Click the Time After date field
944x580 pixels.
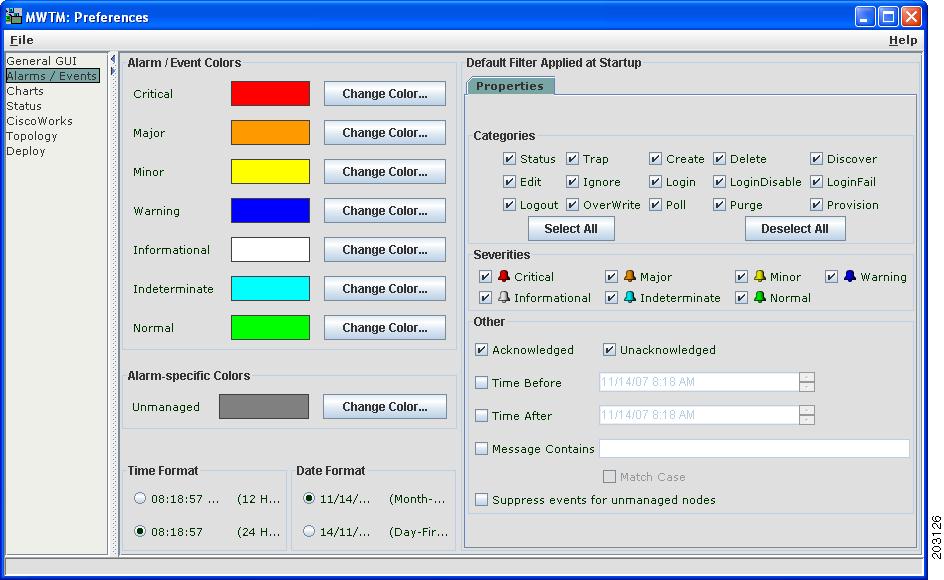(x=699, y=415)
